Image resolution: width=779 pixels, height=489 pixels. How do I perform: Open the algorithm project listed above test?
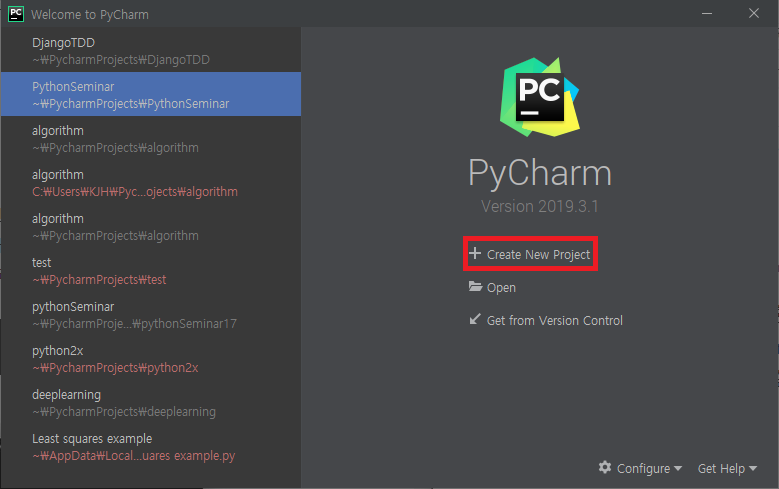(151, 226)
